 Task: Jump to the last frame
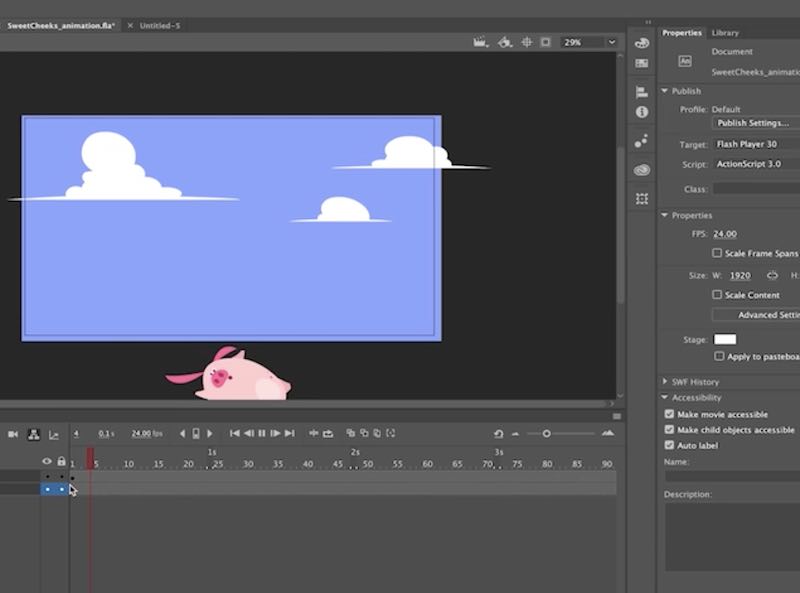click(290, 433)
